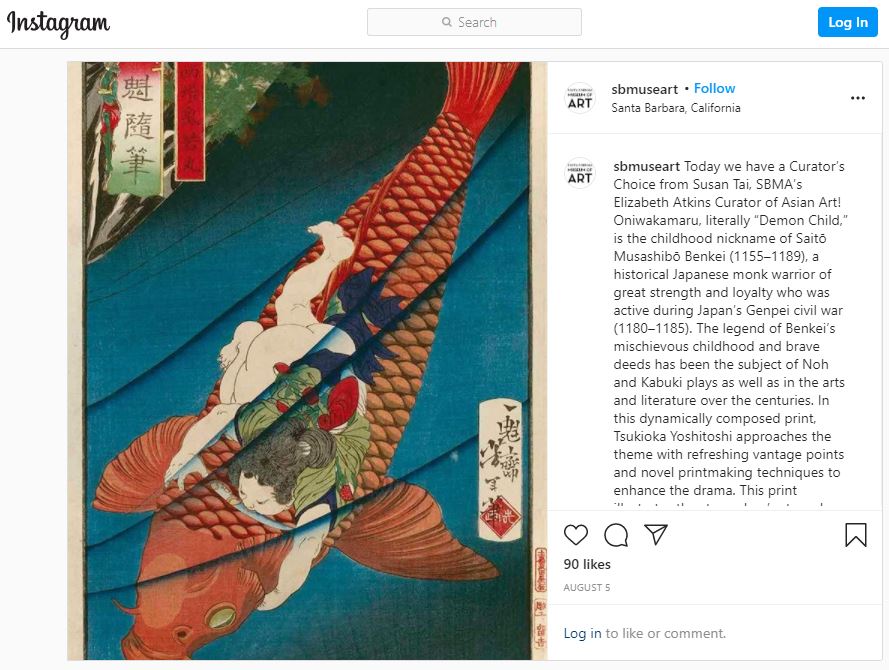The width and height of the screenshot is (889, 670).
Task: Click sbmuseart username in the caption
Action: 646,166
